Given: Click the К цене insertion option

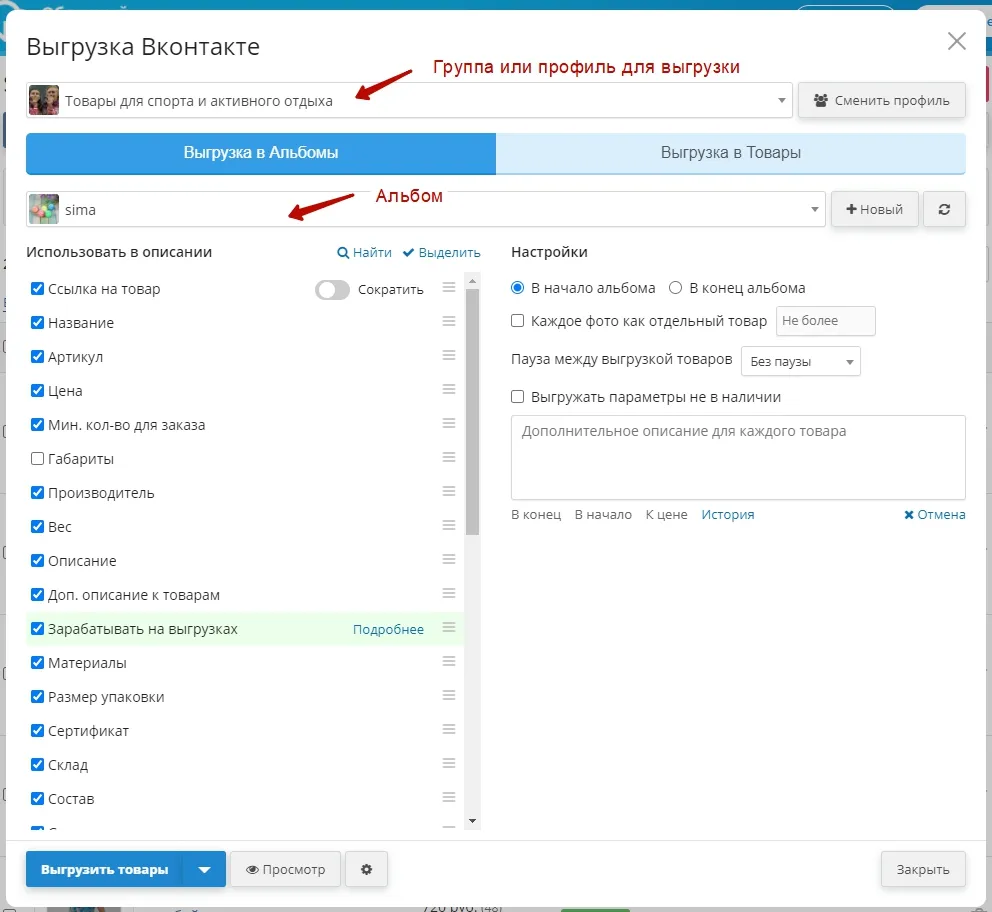Looking at the screenshot, I should (666, 514).
